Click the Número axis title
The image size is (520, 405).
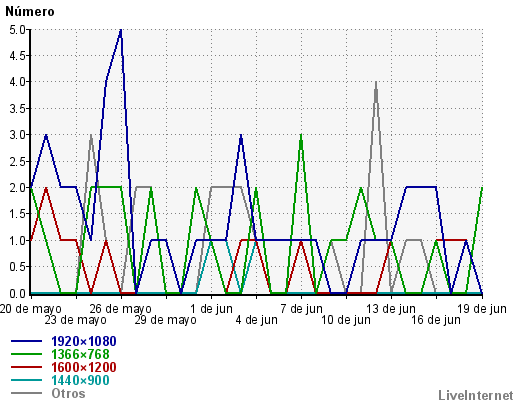point(30,11)
